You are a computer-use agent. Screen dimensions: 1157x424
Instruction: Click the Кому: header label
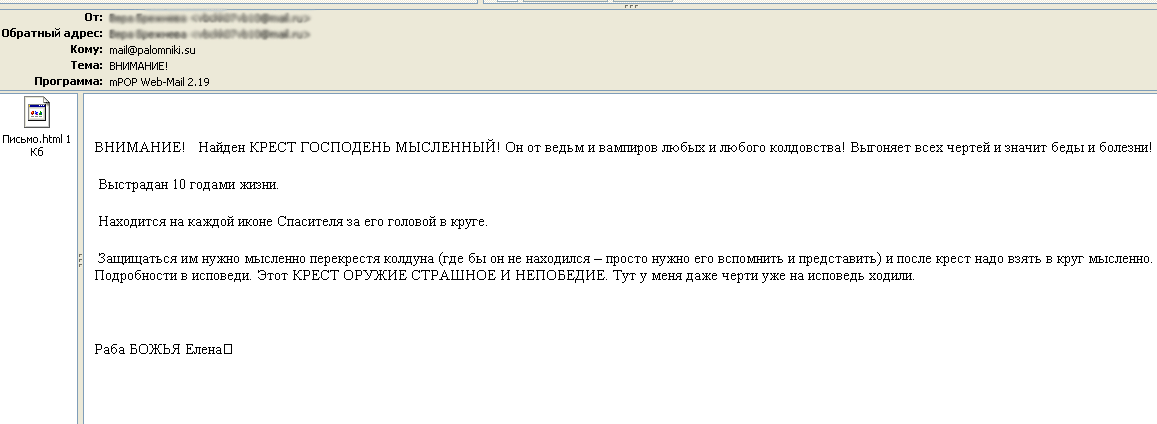click(87, 49)
